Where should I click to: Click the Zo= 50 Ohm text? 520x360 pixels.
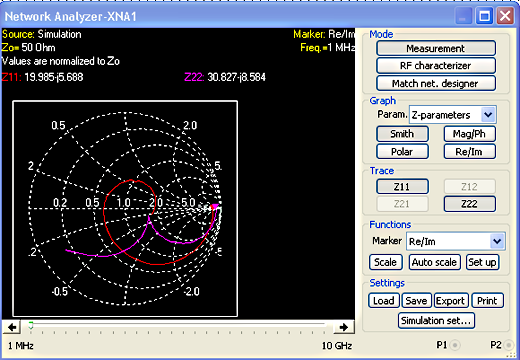click(x=28, y=48)
